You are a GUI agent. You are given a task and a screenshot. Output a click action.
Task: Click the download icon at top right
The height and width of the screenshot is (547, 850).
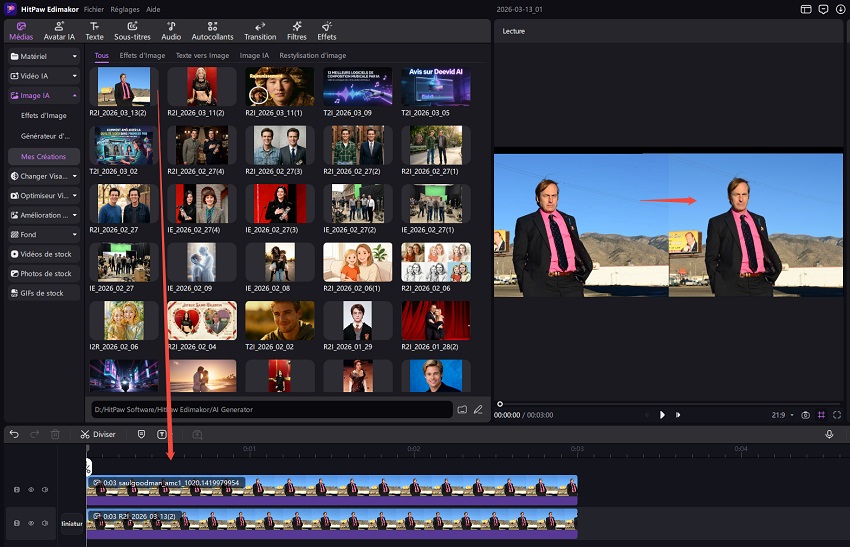(840, 9)
